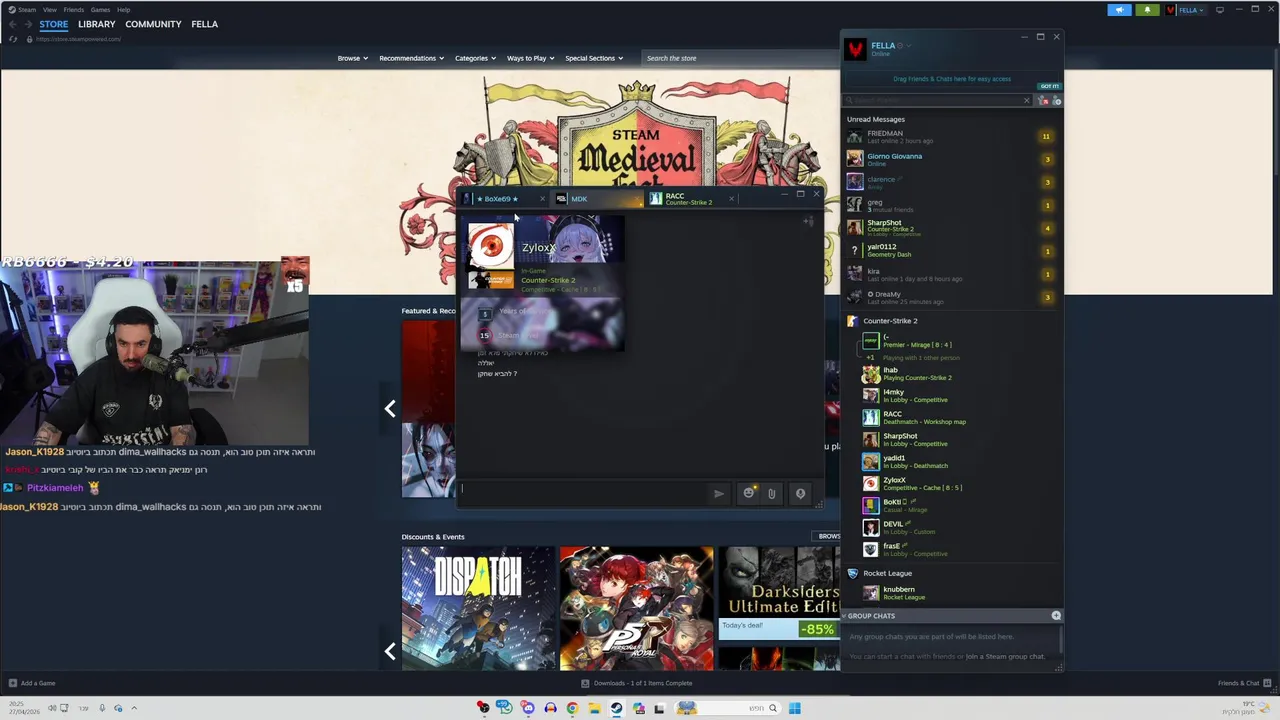This screenshot has width=1280, height=720.
Task: Click Join a Steam group chat link
Action: coord(1005,656)
